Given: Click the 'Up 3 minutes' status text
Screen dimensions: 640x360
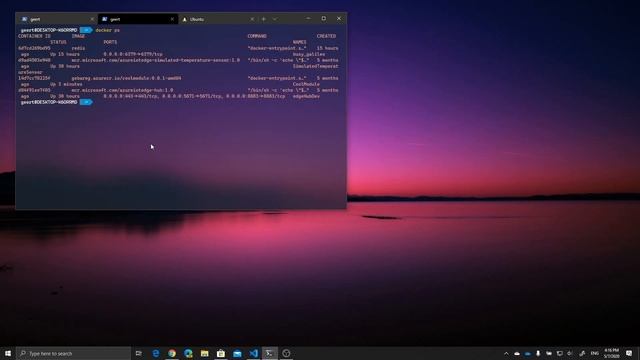Looking at the screenshot, I should 66,84.
